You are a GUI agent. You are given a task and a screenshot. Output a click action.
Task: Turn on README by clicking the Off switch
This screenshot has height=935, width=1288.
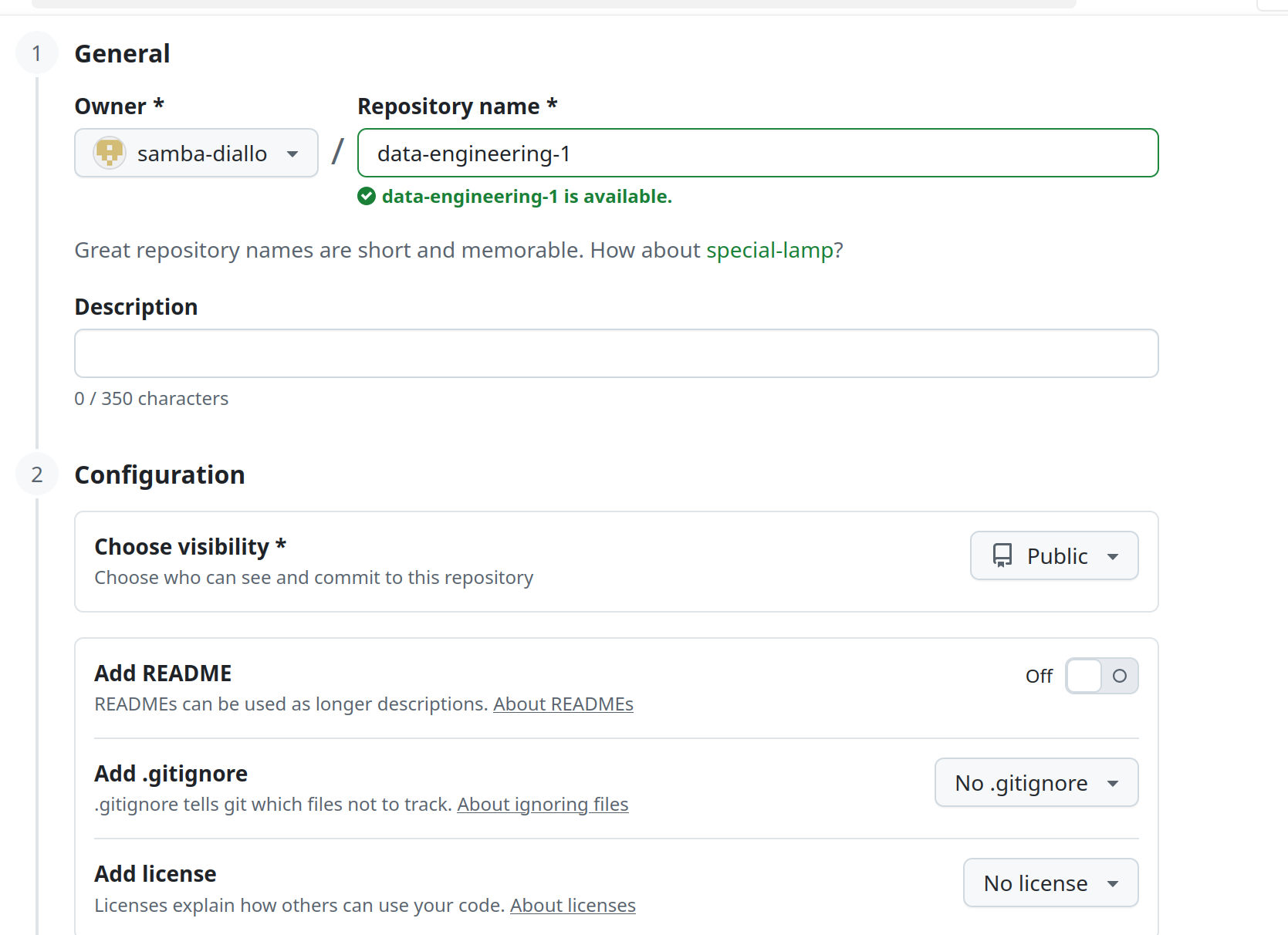pos(1102,676)
